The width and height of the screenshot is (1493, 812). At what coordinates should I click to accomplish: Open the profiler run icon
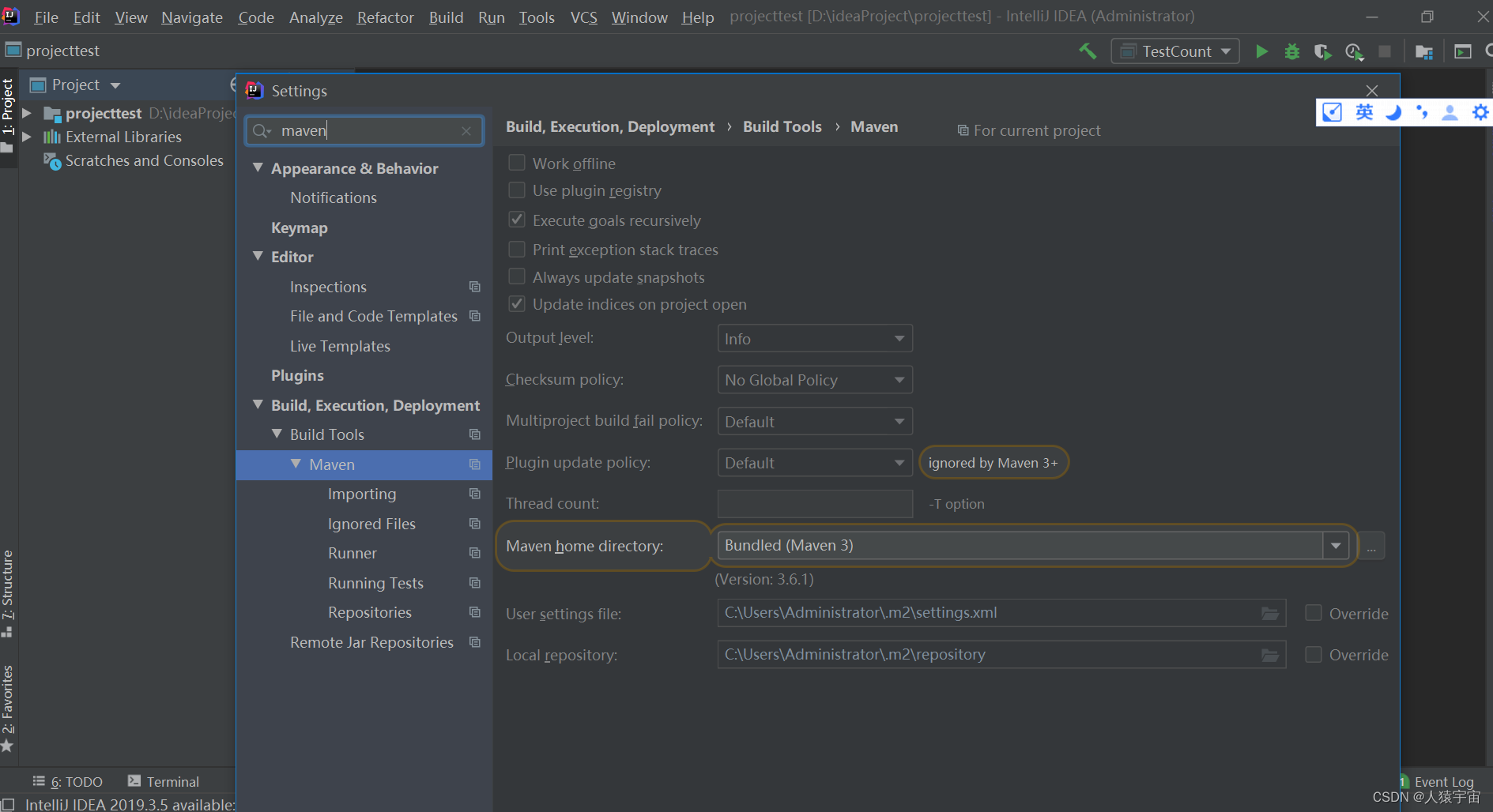[1354, 51]
